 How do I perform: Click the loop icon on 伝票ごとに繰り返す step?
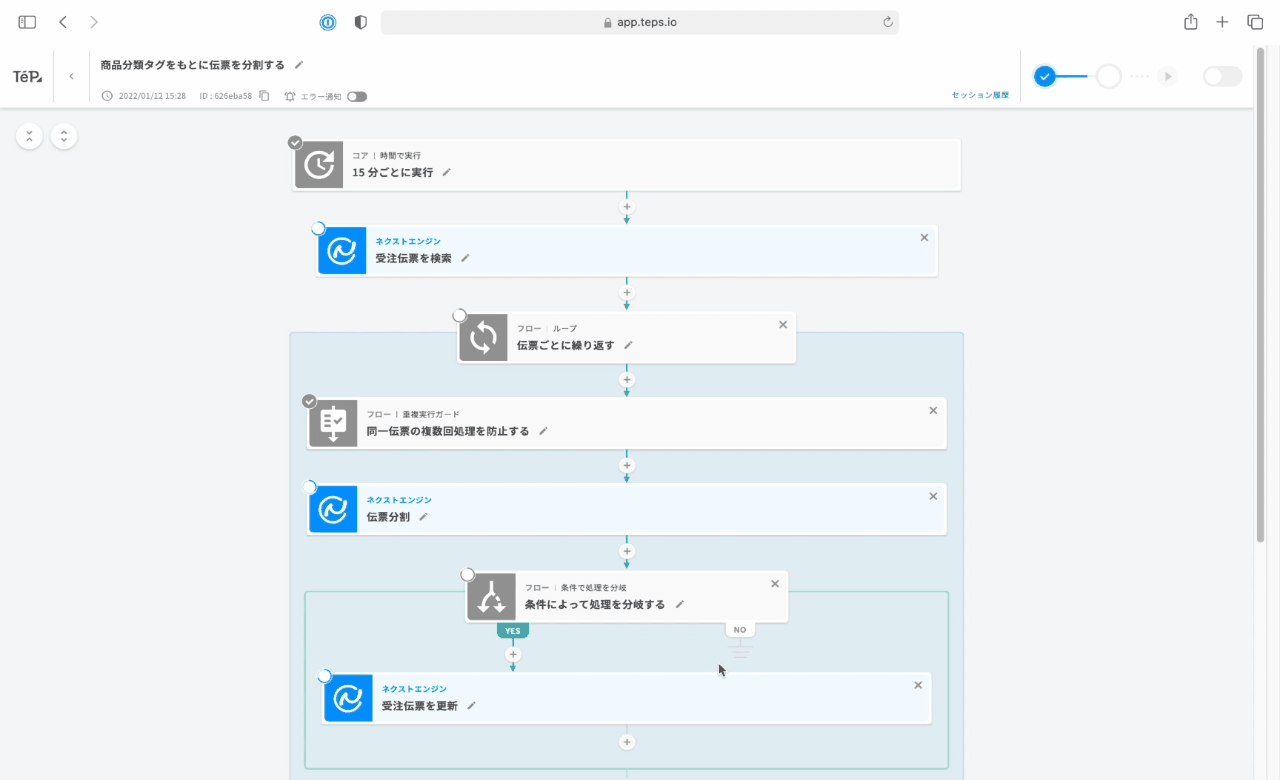click(x=483, y=338)
